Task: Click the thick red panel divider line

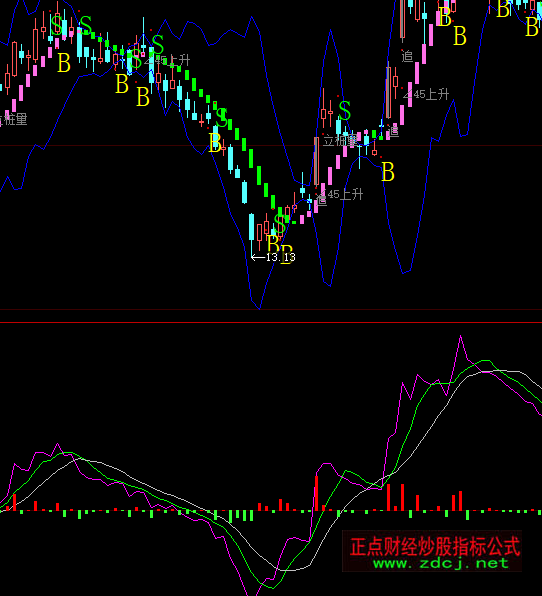Action: (x=271, y=322)
